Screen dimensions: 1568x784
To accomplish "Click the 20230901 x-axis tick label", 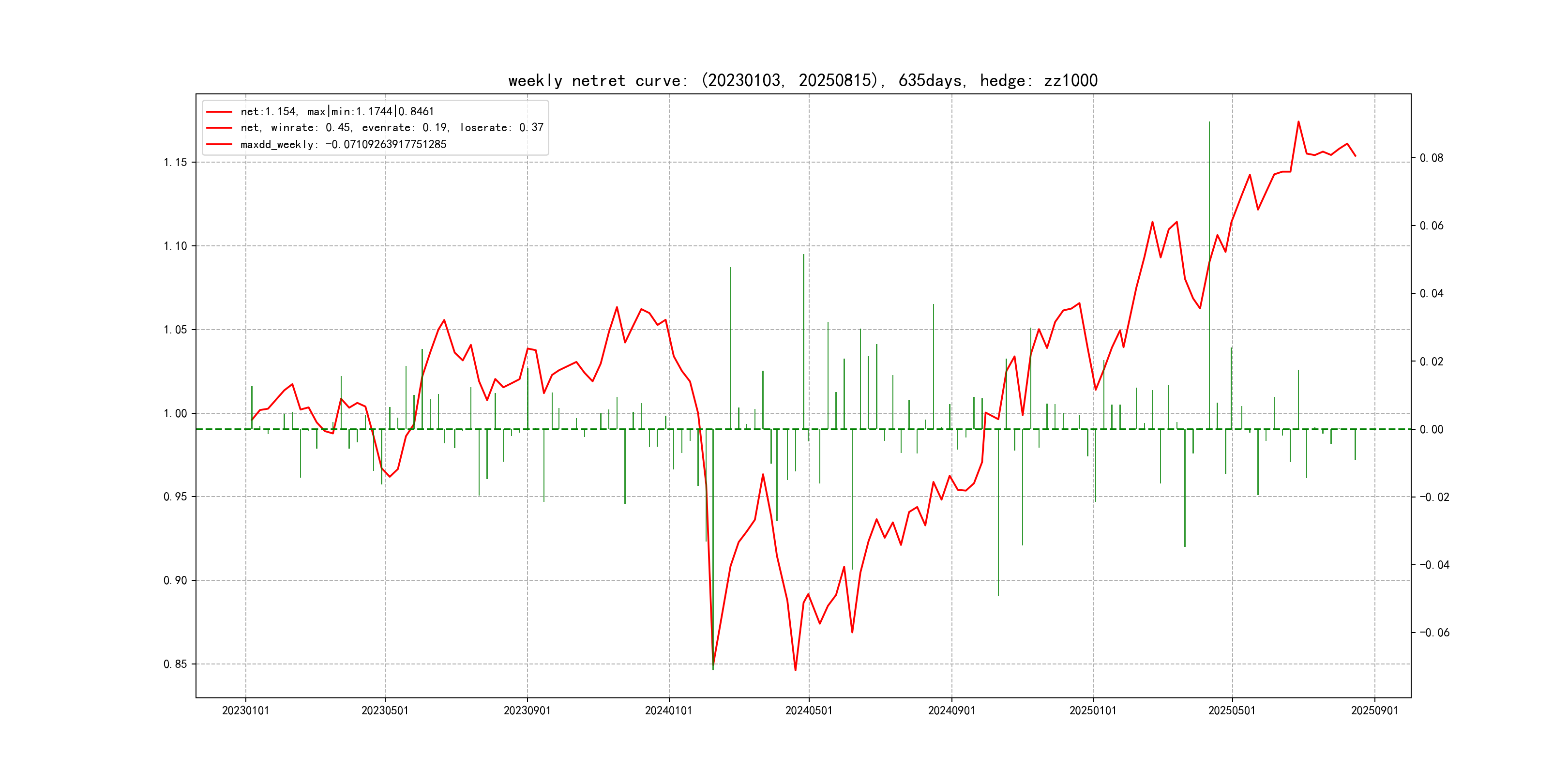I will point(527,710).
